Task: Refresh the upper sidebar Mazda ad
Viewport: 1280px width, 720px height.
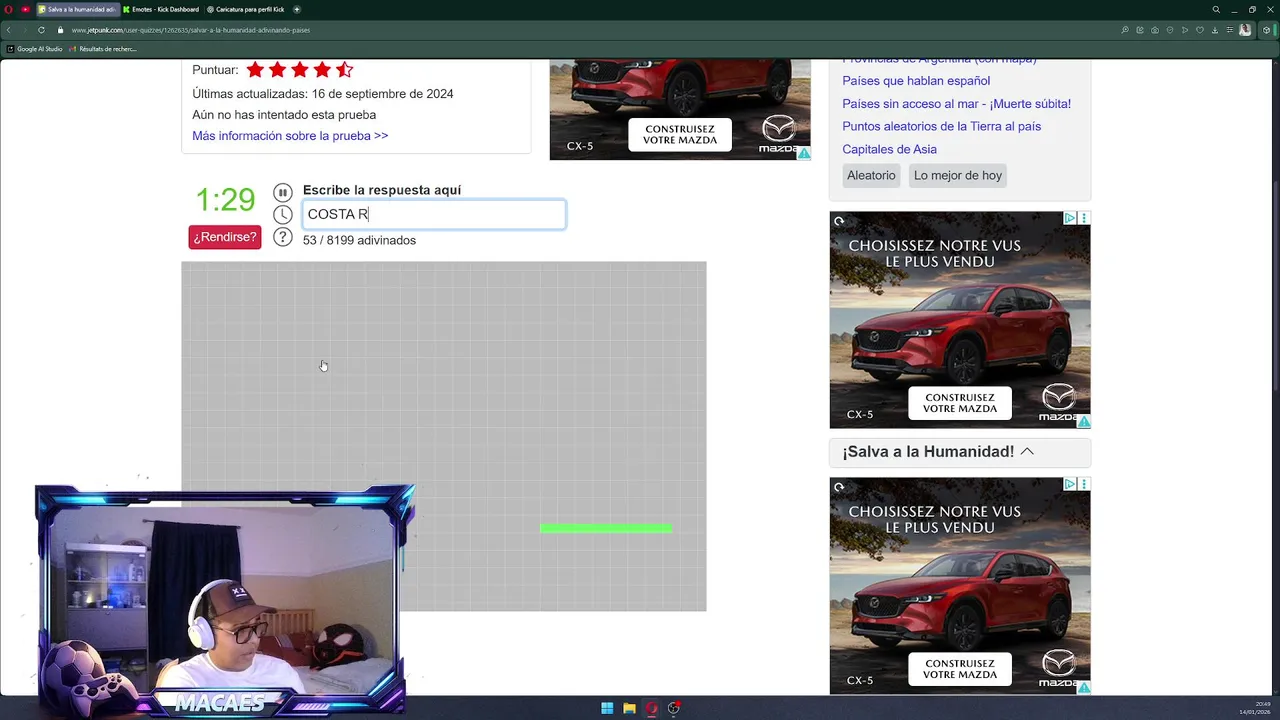Action: coord(839,221)
